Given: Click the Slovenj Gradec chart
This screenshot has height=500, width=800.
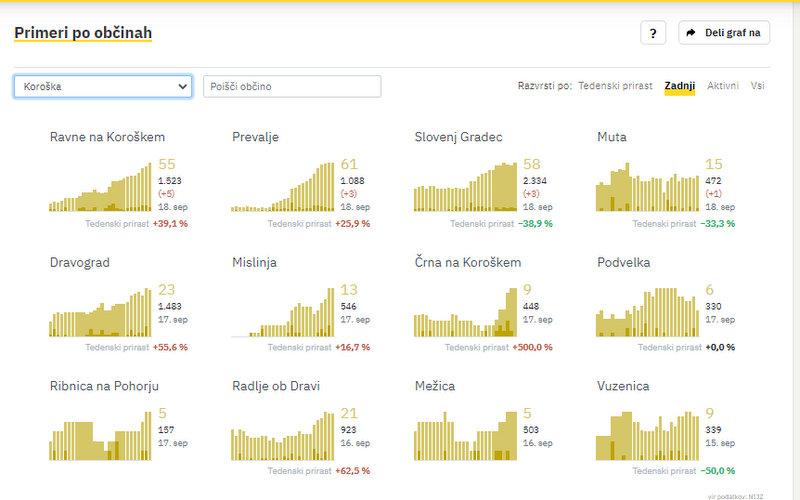Looking at the screenshot, I should pyautogui.click(x=466, y=187).
